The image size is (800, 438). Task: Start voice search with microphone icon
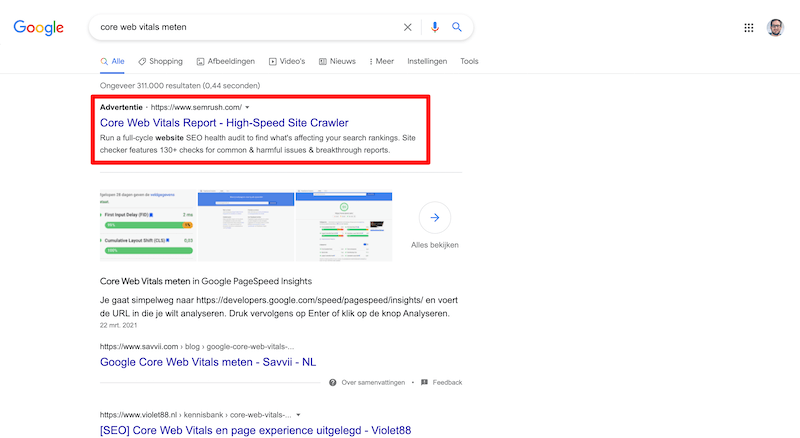tap(435, 27)
